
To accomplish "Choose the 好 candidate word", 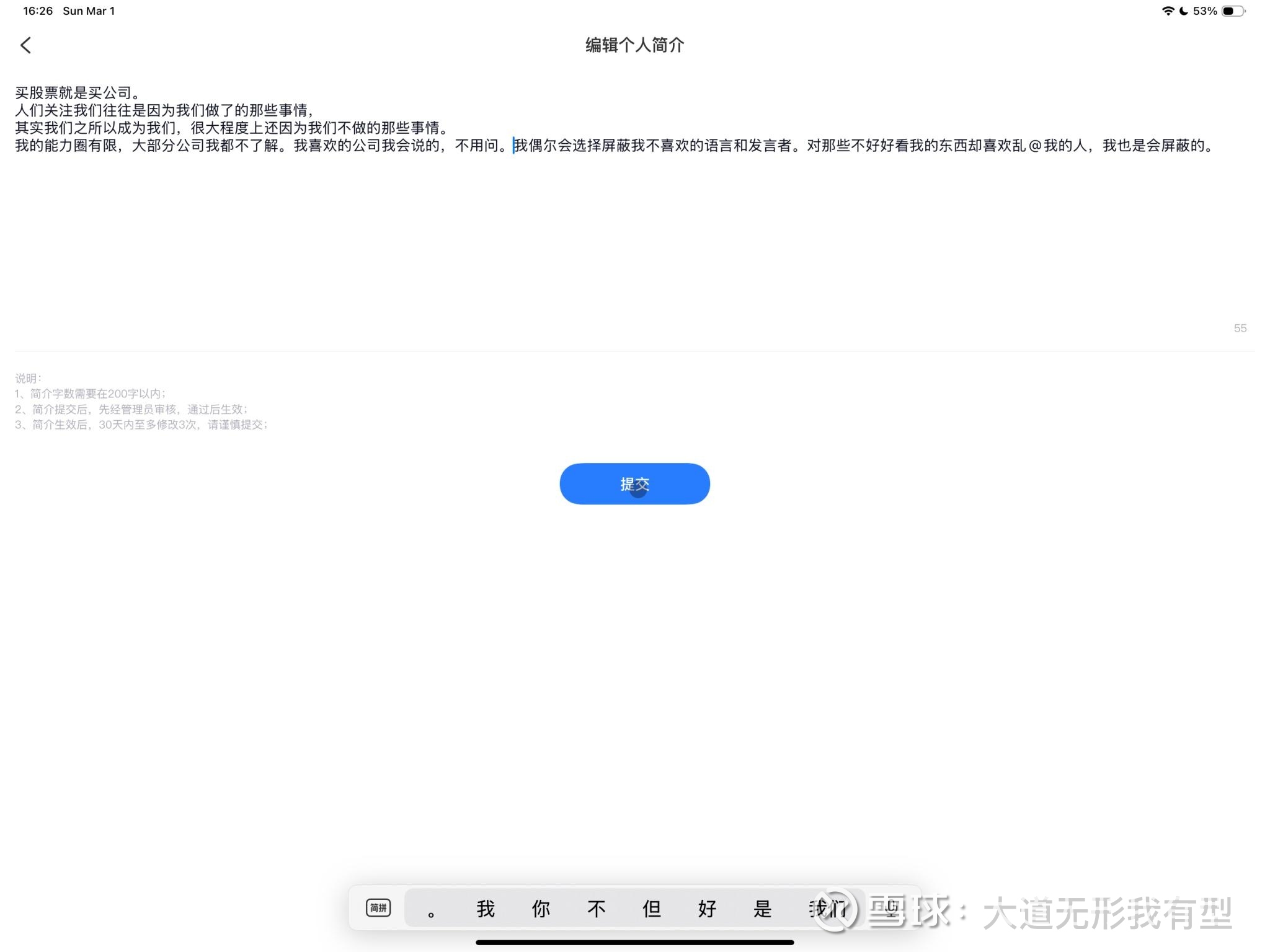I will tap(707, 909).
